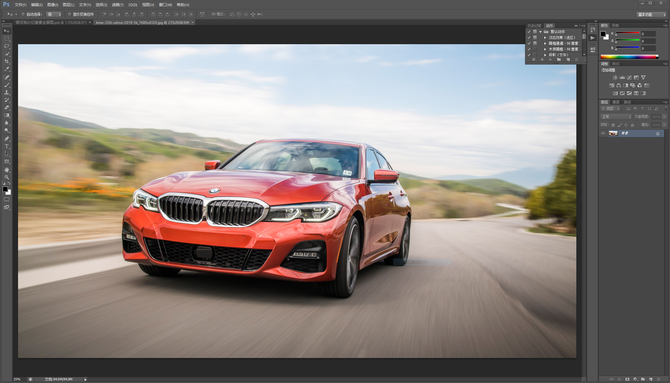Select the Path Selection tool
Screen dimensions: 670x383
[6, 153]
